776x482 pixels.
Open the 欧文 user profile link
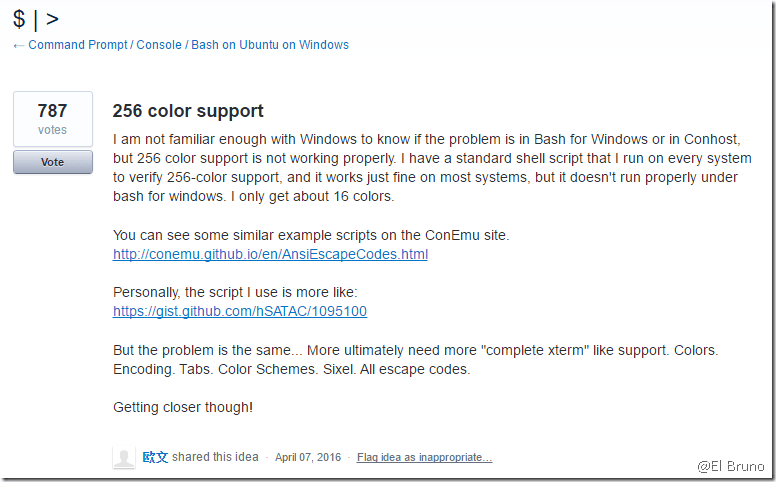(155, 457)
